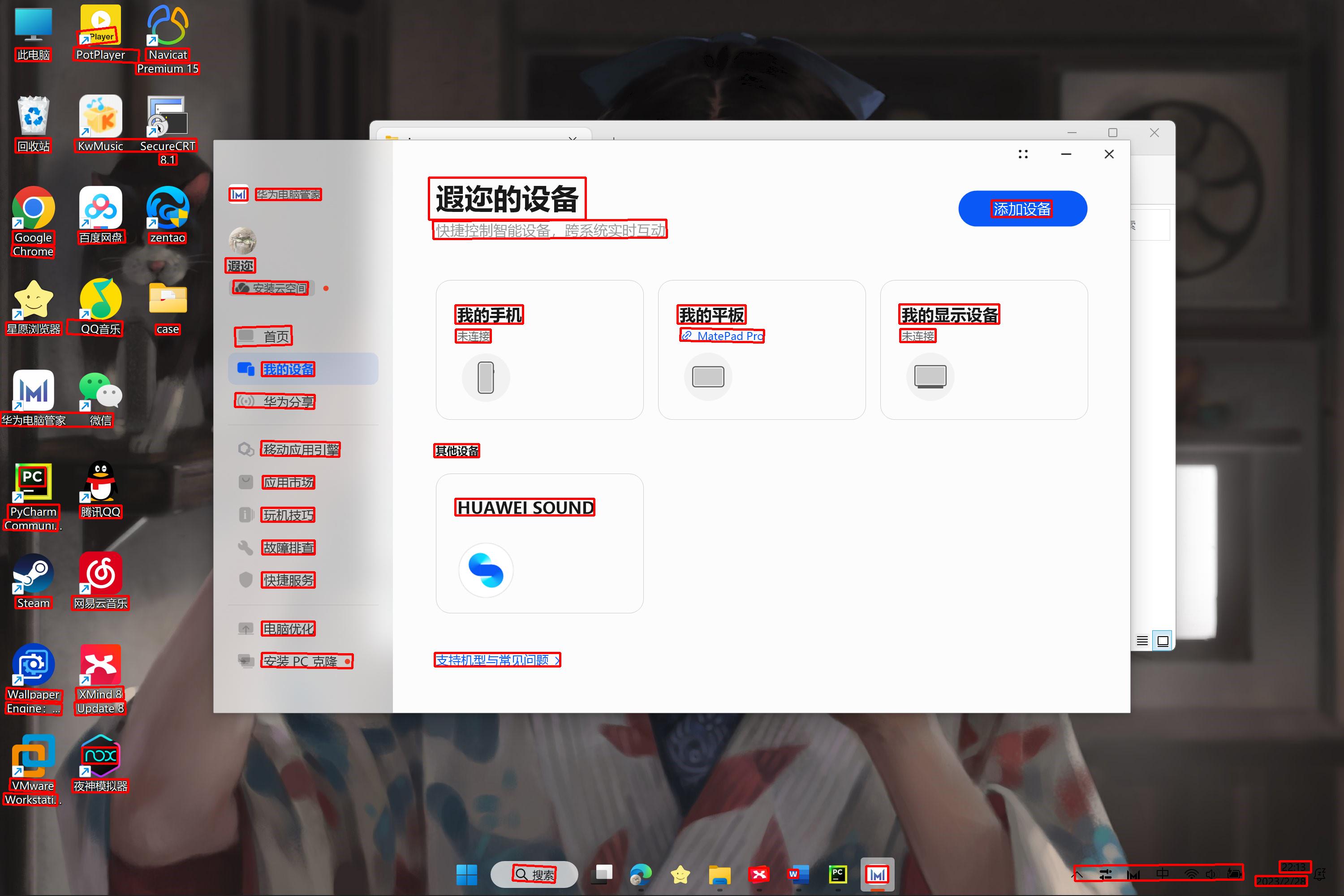Click the taskbar search box
This screenshot has height=896, width=1344.
click(x=534, y=874)
